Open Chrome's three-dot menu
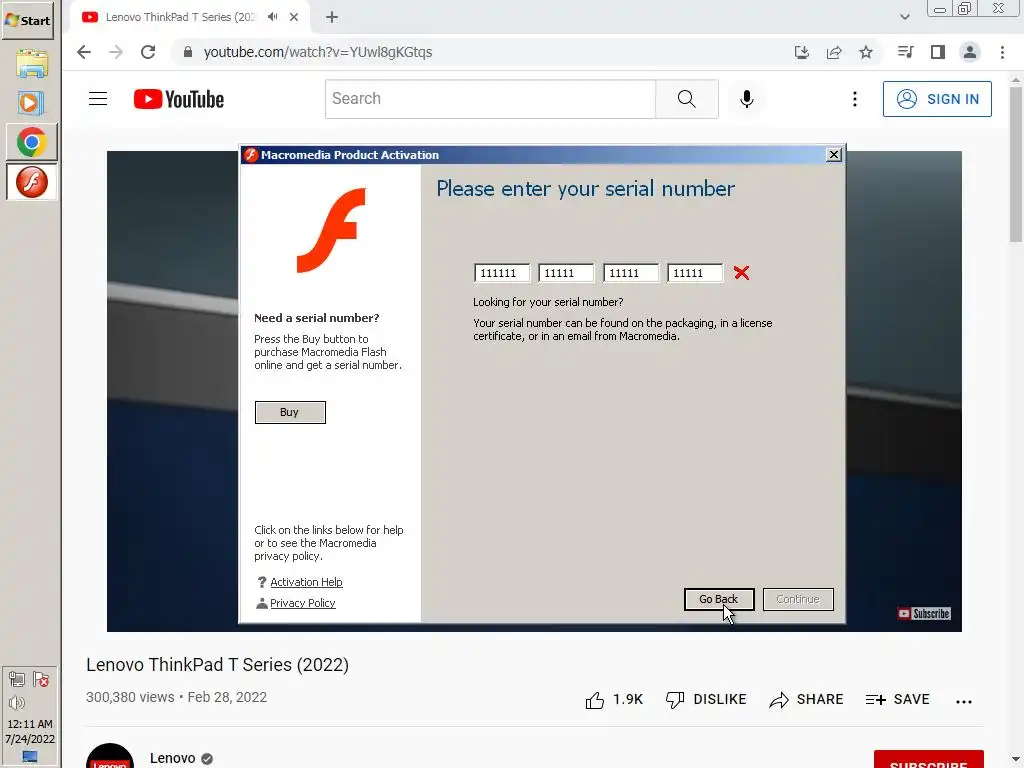 tap(1002, 52)
